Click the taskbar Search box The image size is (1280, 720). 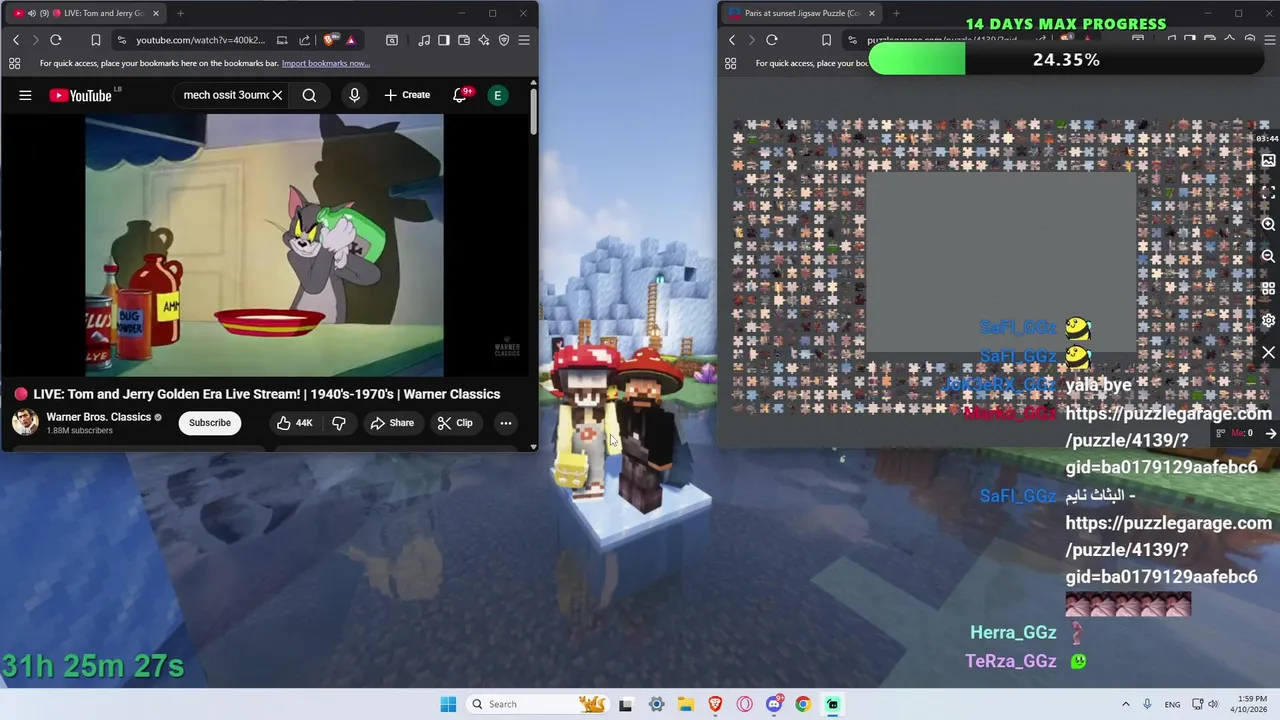pos(538,704)
